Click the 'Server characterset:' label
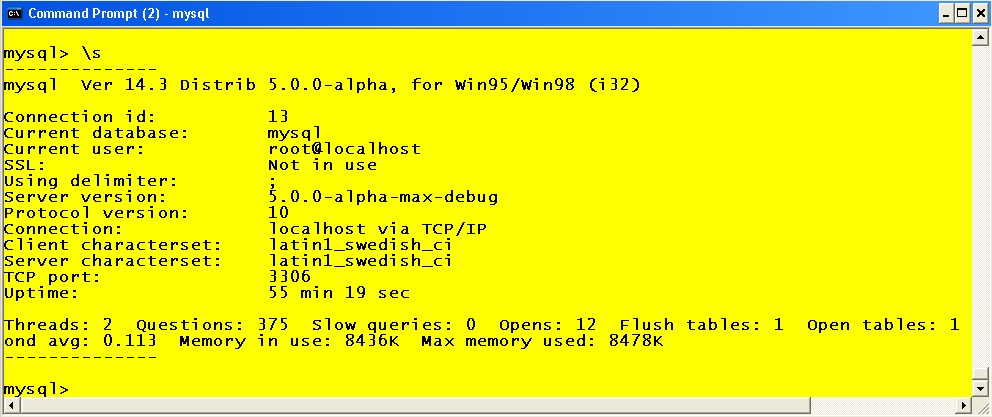 point(113,261)
